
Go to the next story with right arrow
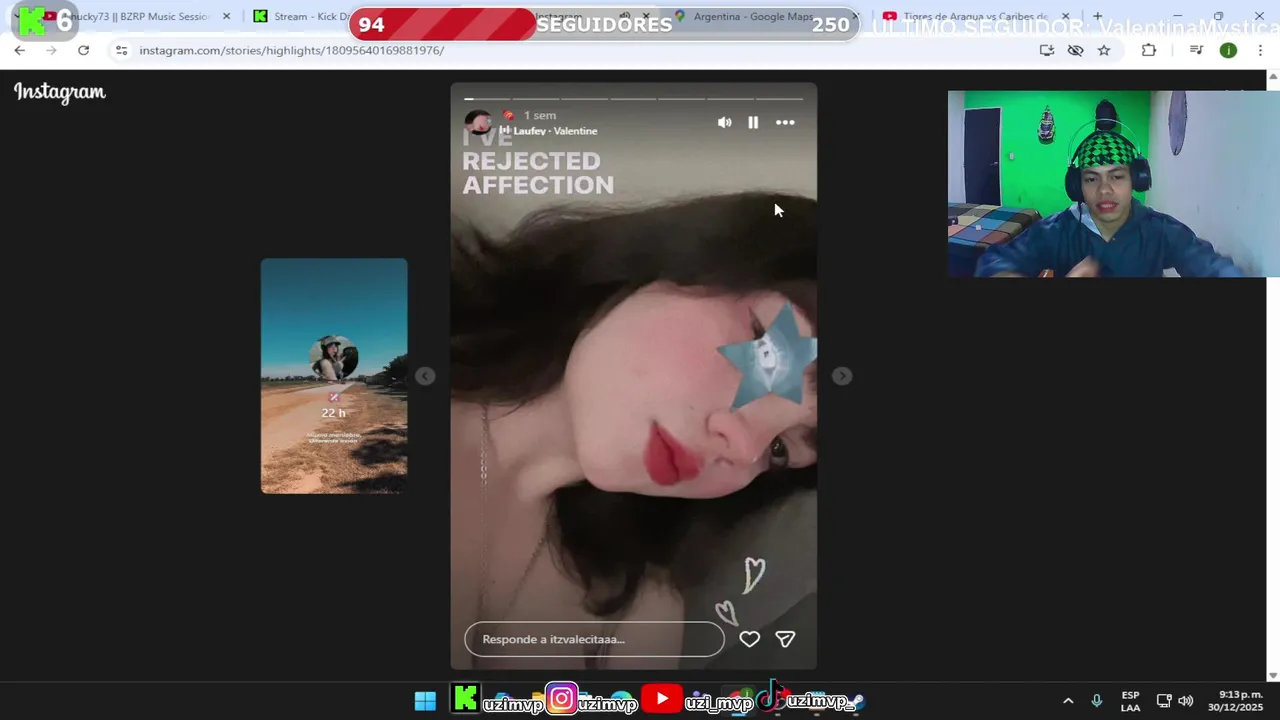pyautogui.click(x=842, y=376)
